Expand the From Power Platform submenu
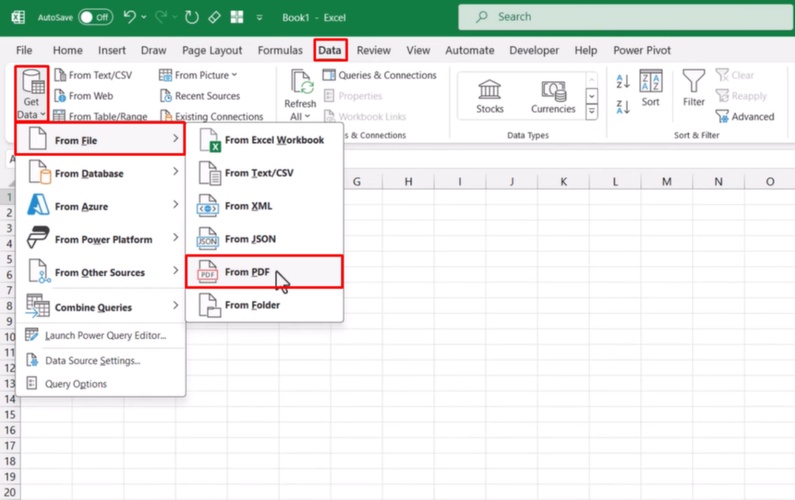Screen dimensions: 795x500 tap(100, 238)
